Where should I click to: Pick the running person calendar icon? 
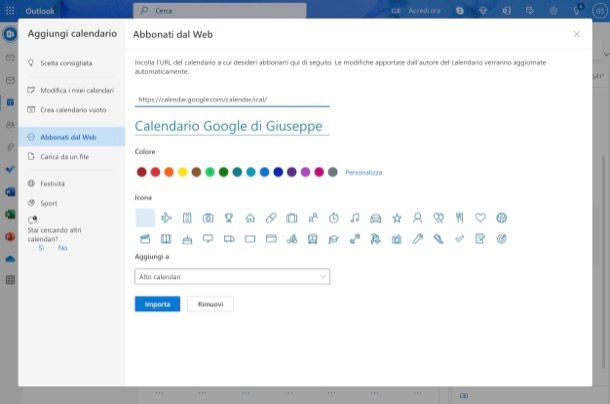pyautogui.click(x=375, y=239)
